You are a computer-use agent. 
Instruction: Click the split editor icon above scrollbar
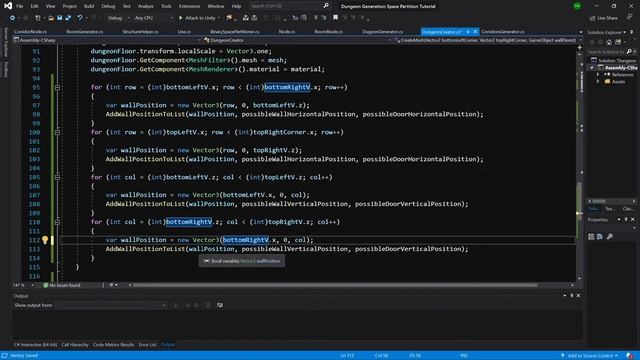coord(580,48)
